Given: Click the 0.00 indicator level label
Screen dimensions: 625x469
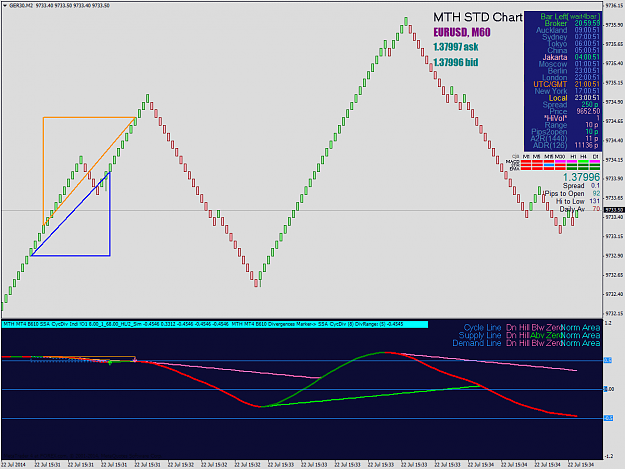Looking at the screenshot, I should pyautogui.click(x=610, y=389).
